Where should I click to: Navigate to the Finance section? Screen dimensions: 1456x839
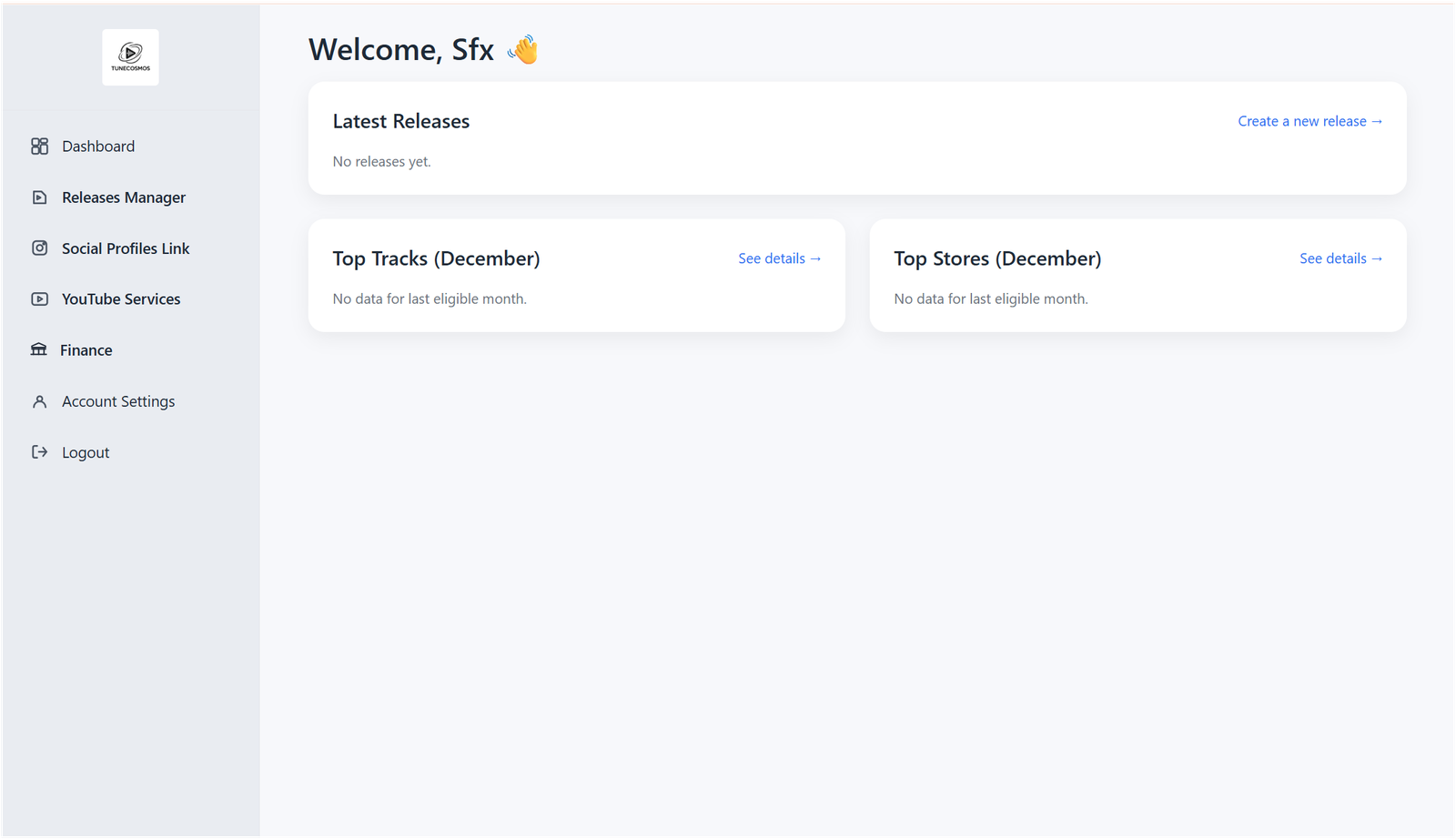(86, 350)
